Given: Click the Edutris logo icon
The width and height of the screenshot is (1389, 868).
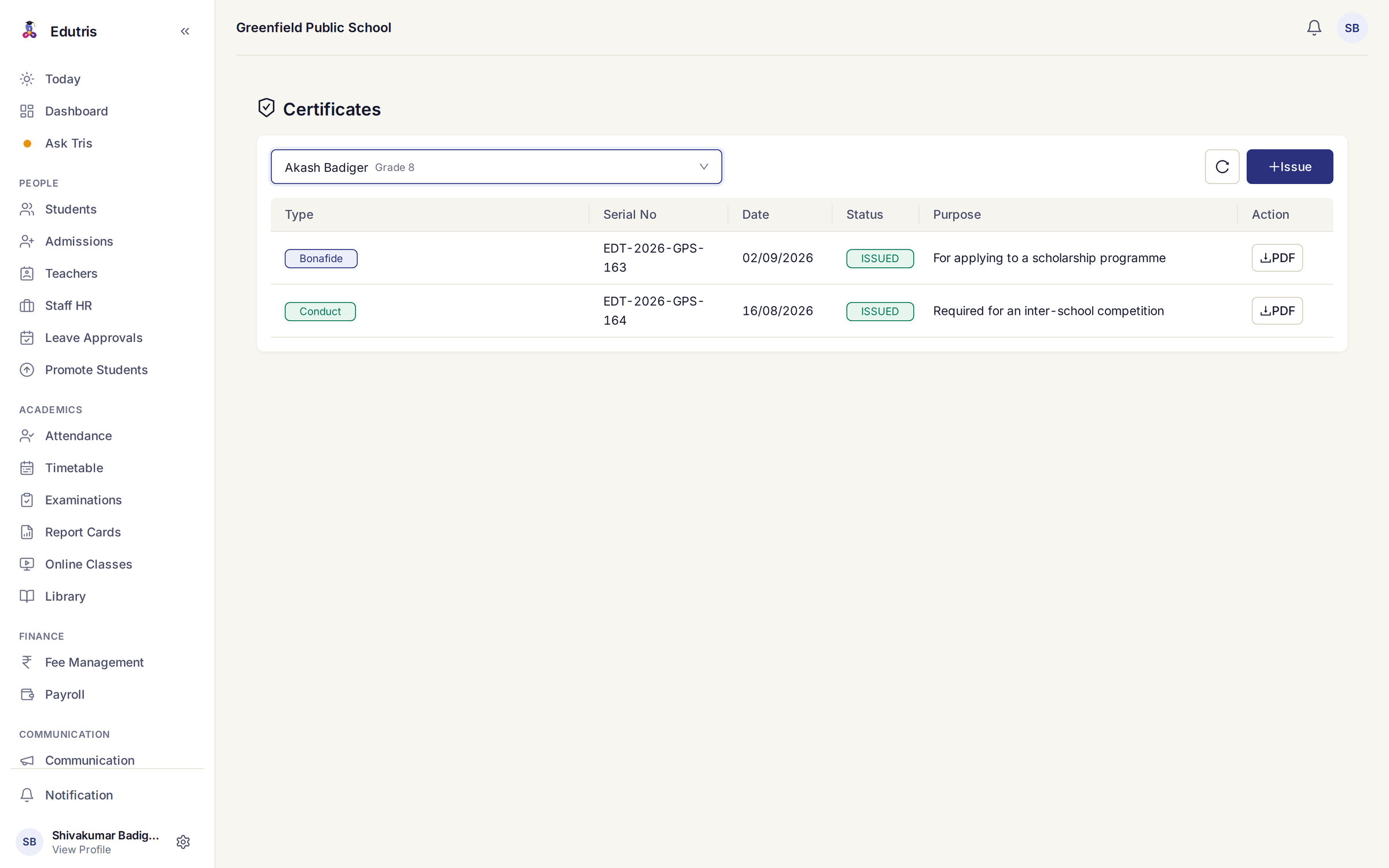Looking at the screenshot, I should click(29, 31).
